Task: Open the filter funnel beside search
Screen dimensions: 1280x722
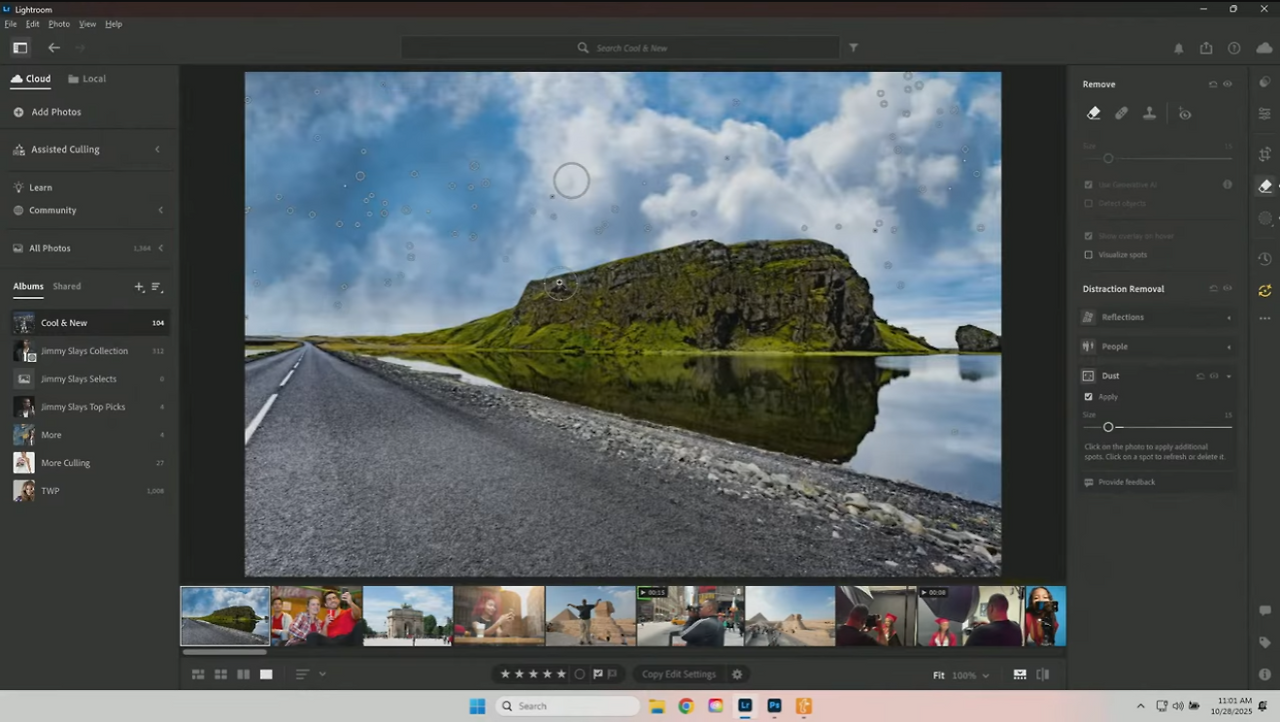Action: point(853,47)
